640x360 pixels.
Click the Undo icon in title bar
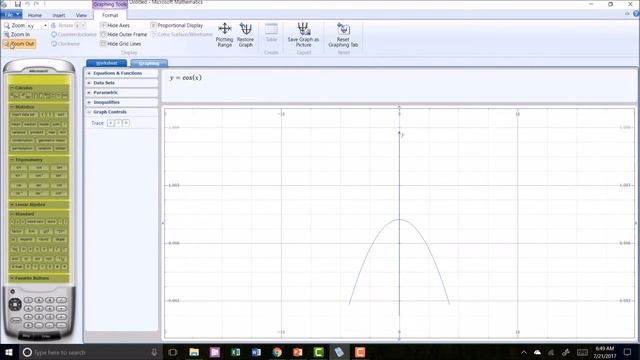tap(27, 4)
